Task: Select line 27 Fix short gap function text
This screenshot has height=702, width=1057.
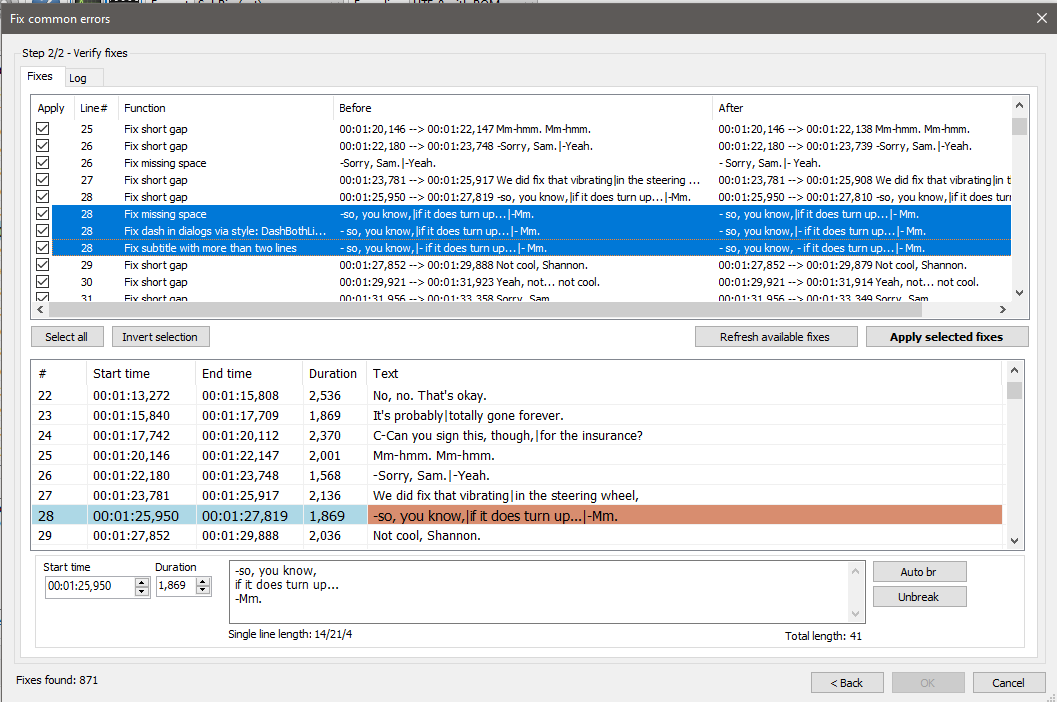Action: tap(156, 180)
